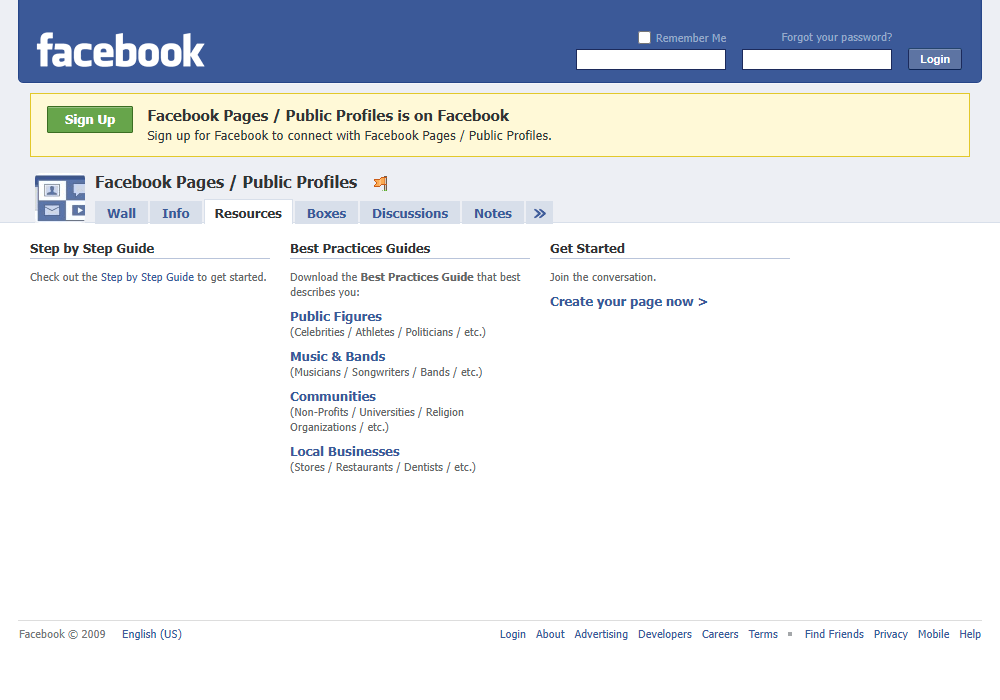Click the green Sign Up button
This screenshot has height=700, width=1000.
[90, 119]
